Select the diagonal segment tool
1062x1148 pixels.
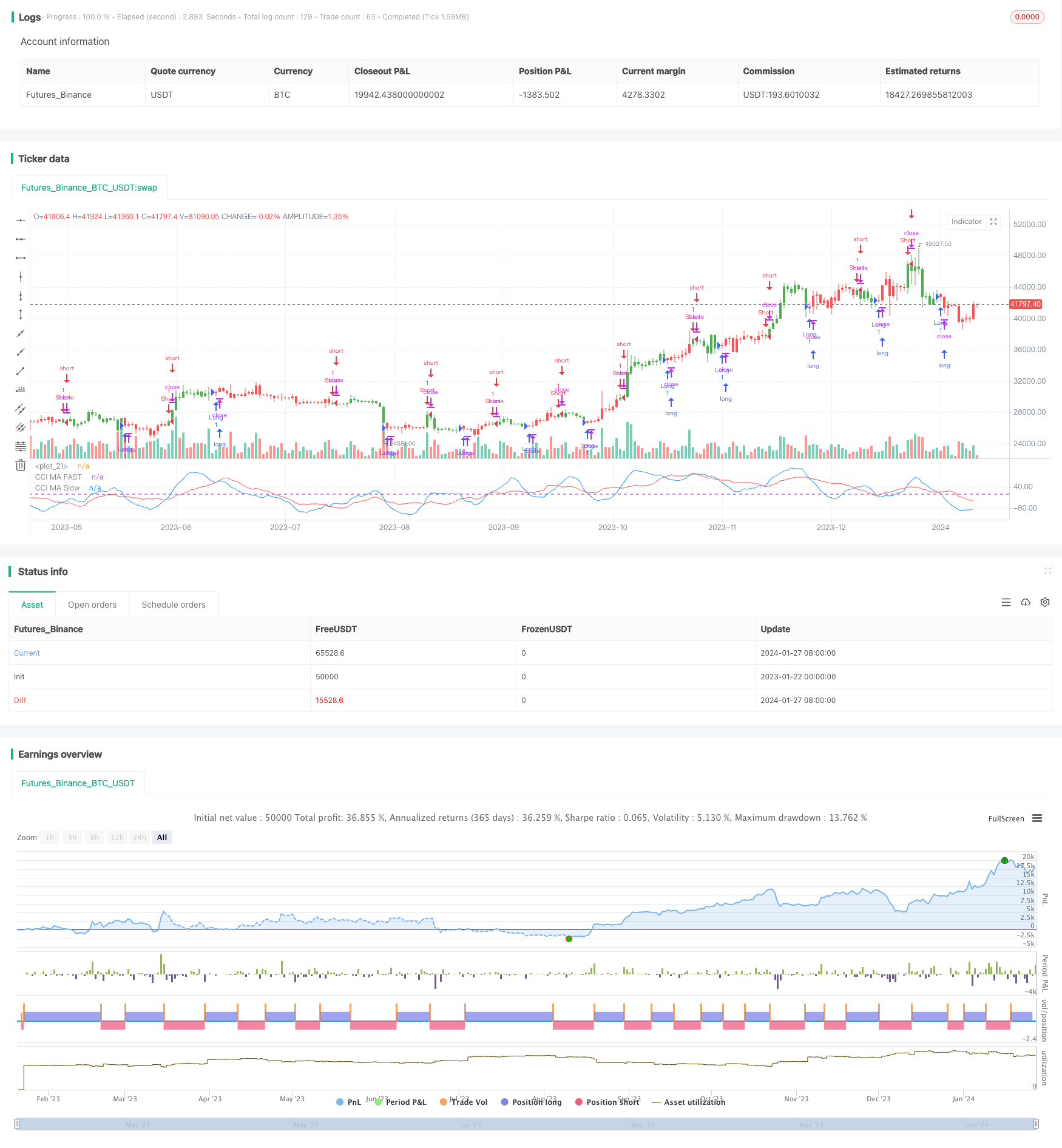(21, 371)
